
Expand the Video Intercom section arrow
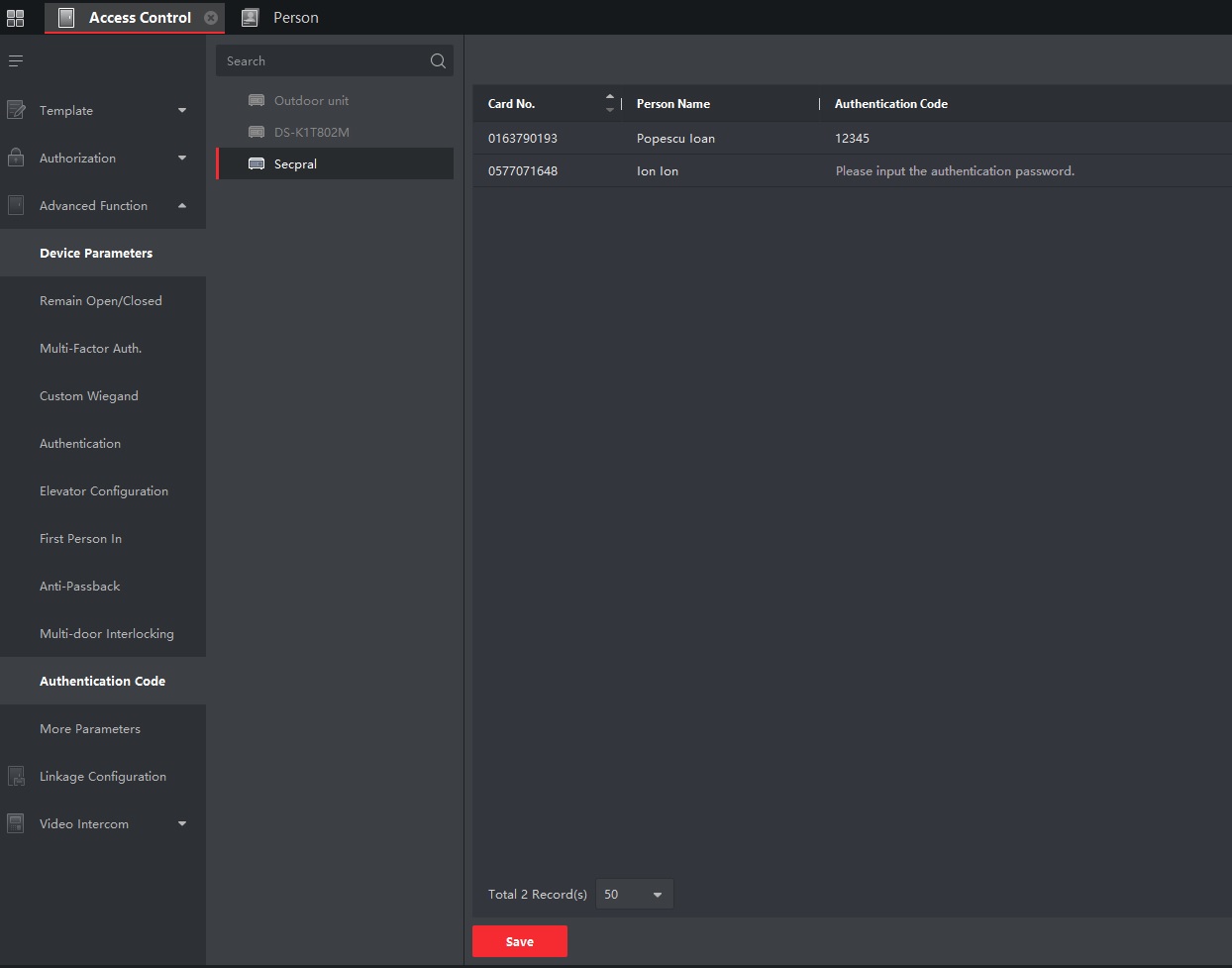coord(182,823)
